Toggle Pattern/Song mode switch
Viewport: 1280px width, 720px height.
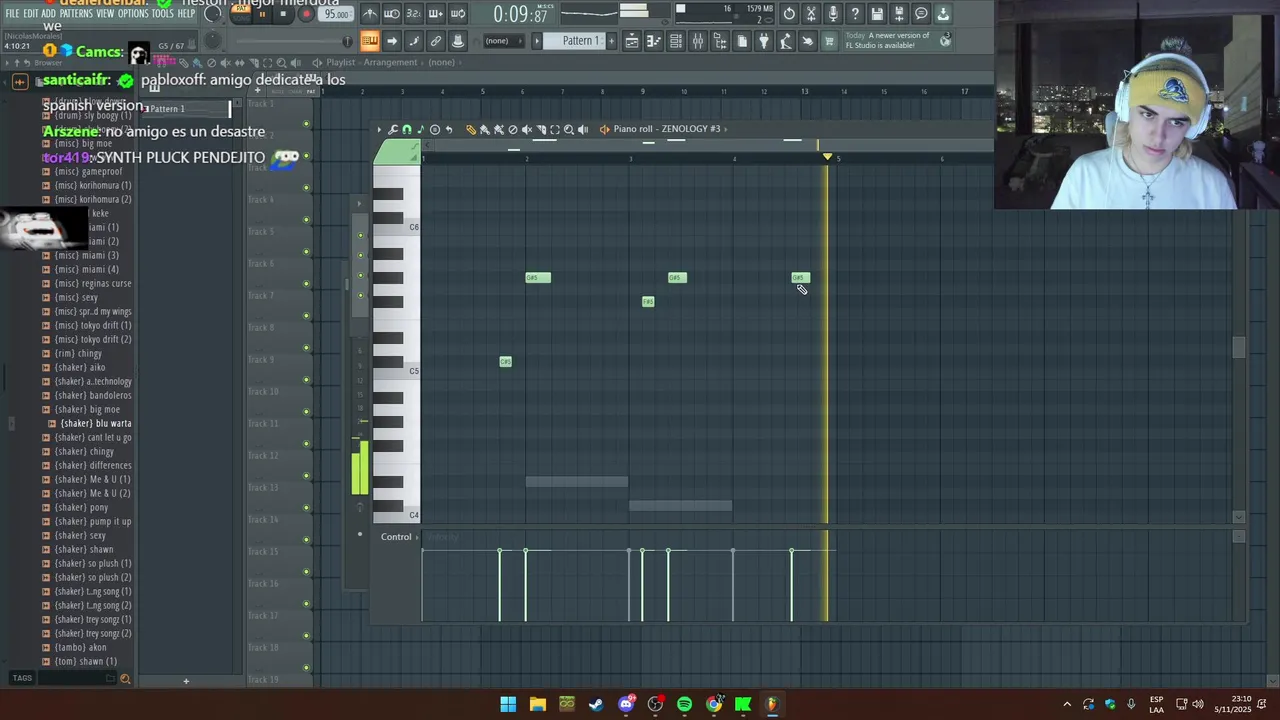click(240, 14)
